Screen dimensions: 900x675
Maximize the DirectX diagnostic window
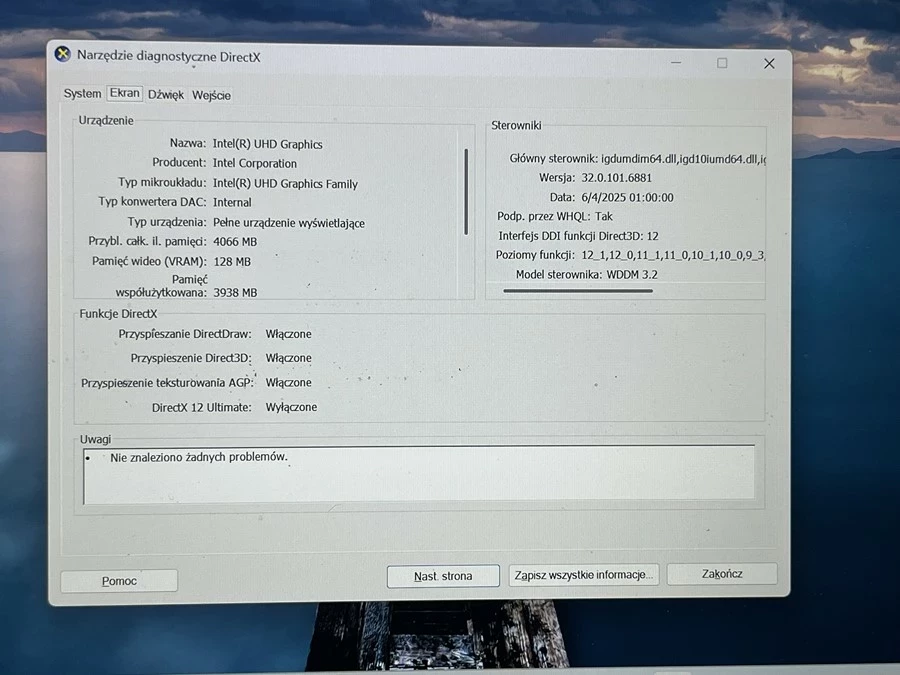(722, 63)
